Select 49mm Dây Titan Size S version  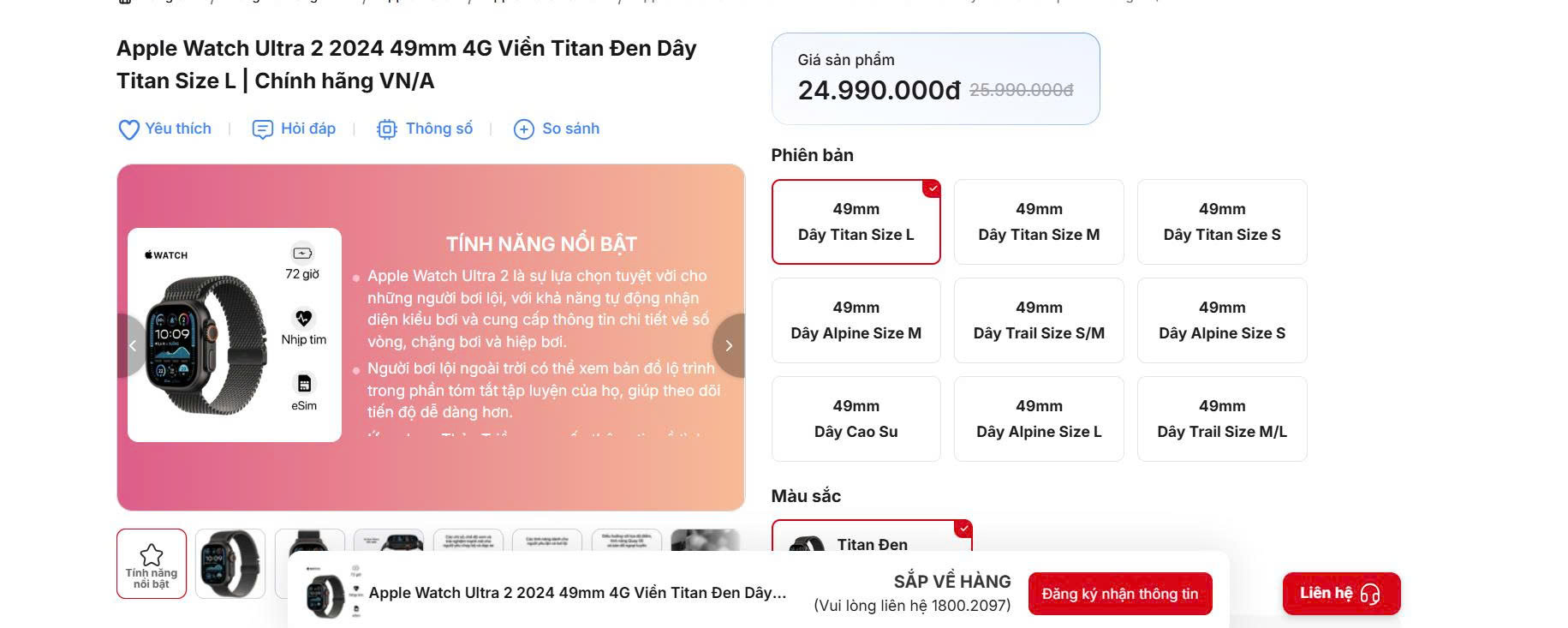click(x=1222, y=222)
